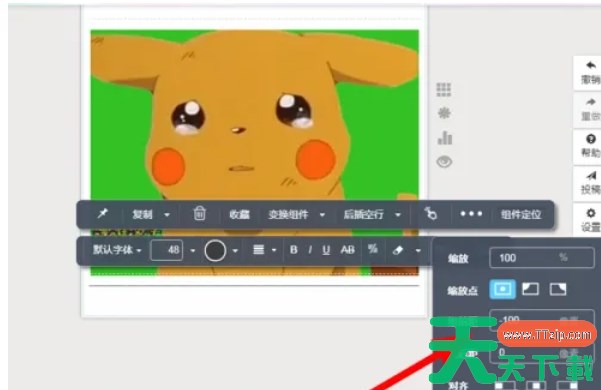Click the 缩放 scale field showing 100
This screenshot has width=601, height=390.
tap(542, 257)
